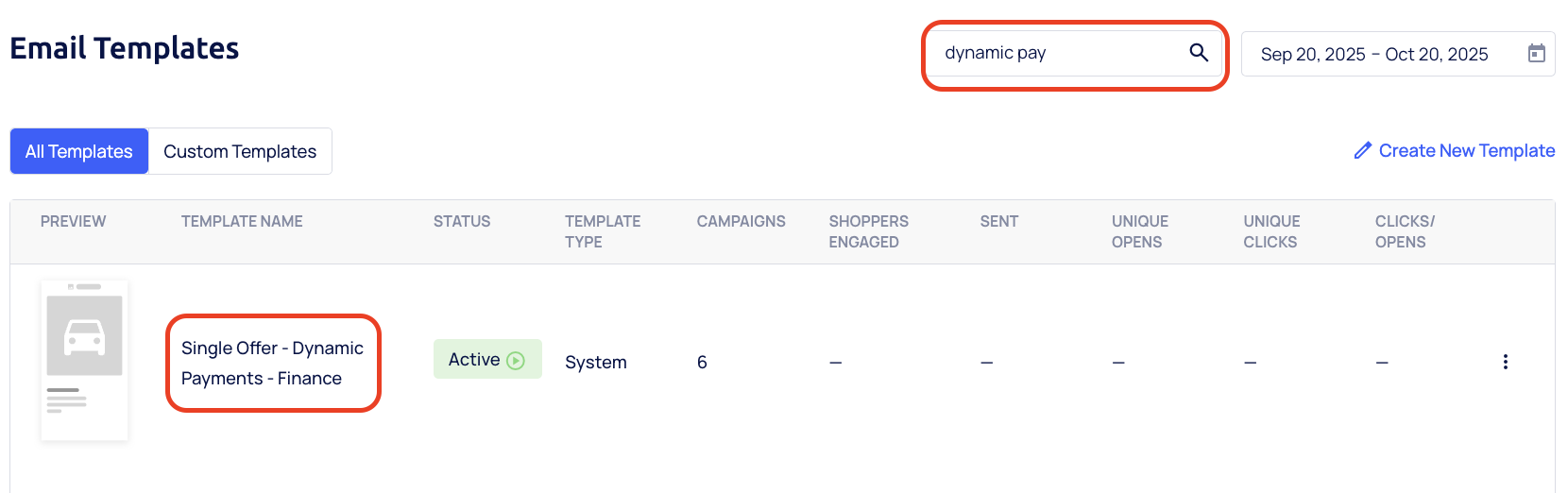
Task: Switch to the All Templates tab
Action: pos(79,151)
